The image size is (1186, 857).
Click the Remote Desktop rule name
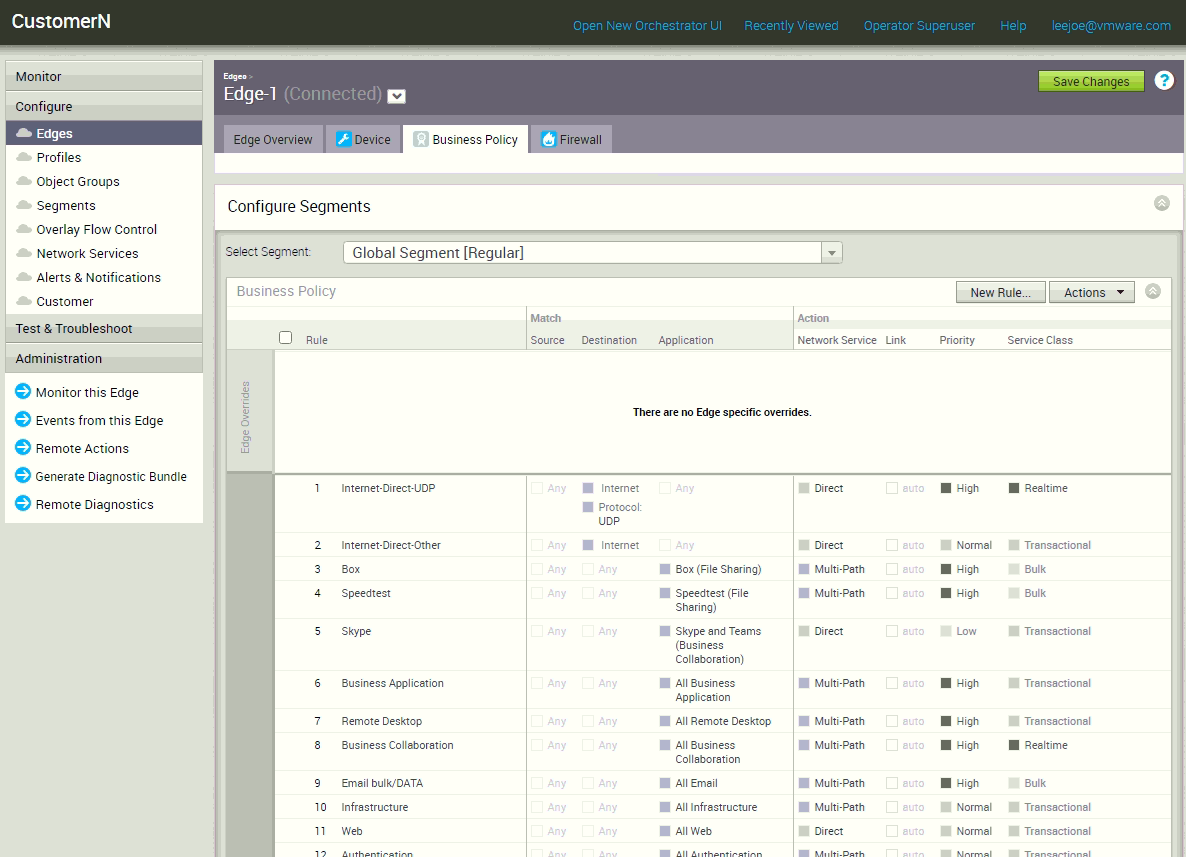[382, 722]
